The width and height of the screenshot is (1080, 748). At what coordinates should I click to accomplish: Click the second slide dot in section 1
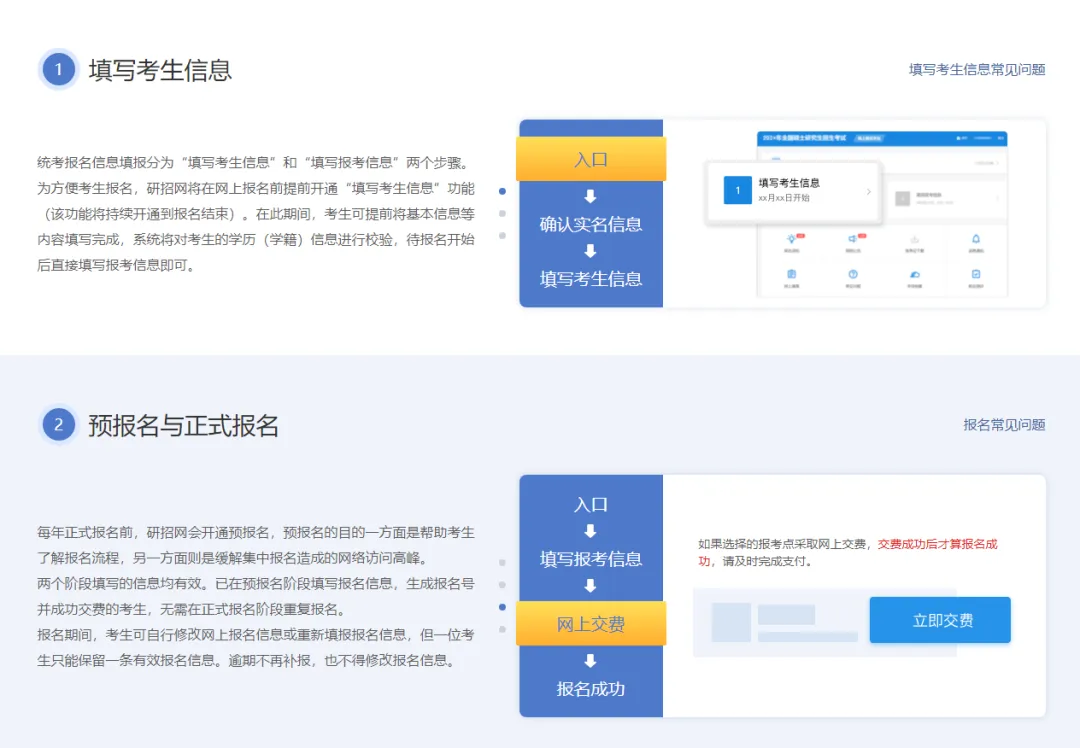(502, 214)
